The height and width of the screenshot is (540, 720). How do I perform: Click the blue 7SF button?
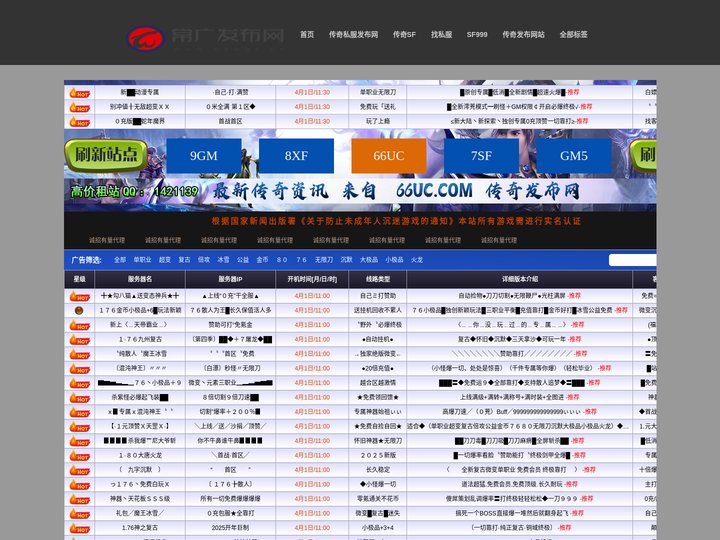pos(481,156)
